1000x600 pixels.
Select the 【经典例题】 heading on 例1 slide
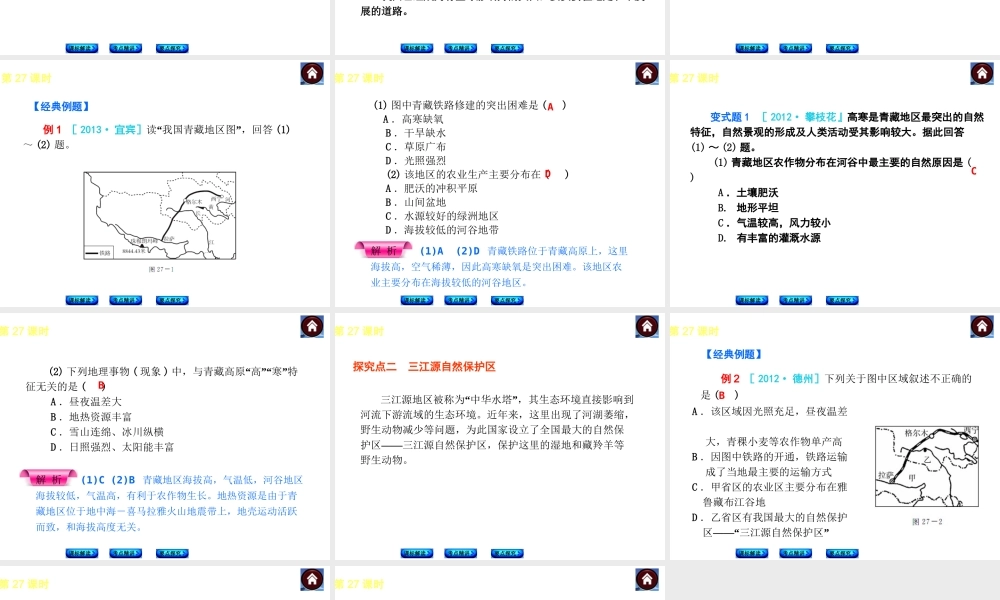[61, 106]
